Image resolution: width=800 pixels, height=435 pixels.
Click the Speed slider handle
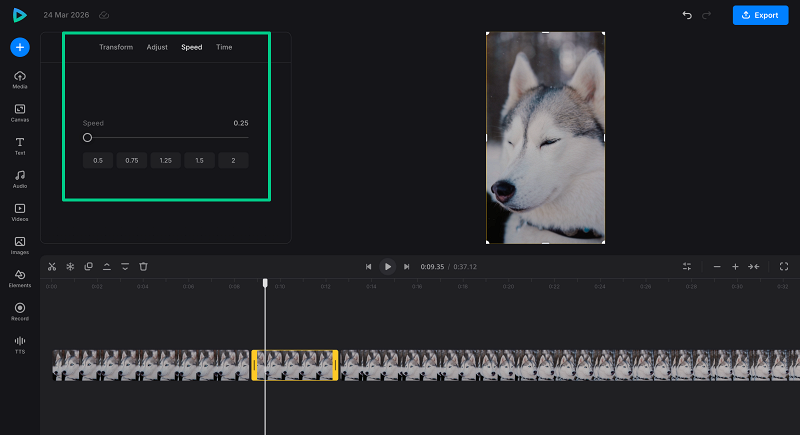87,138
